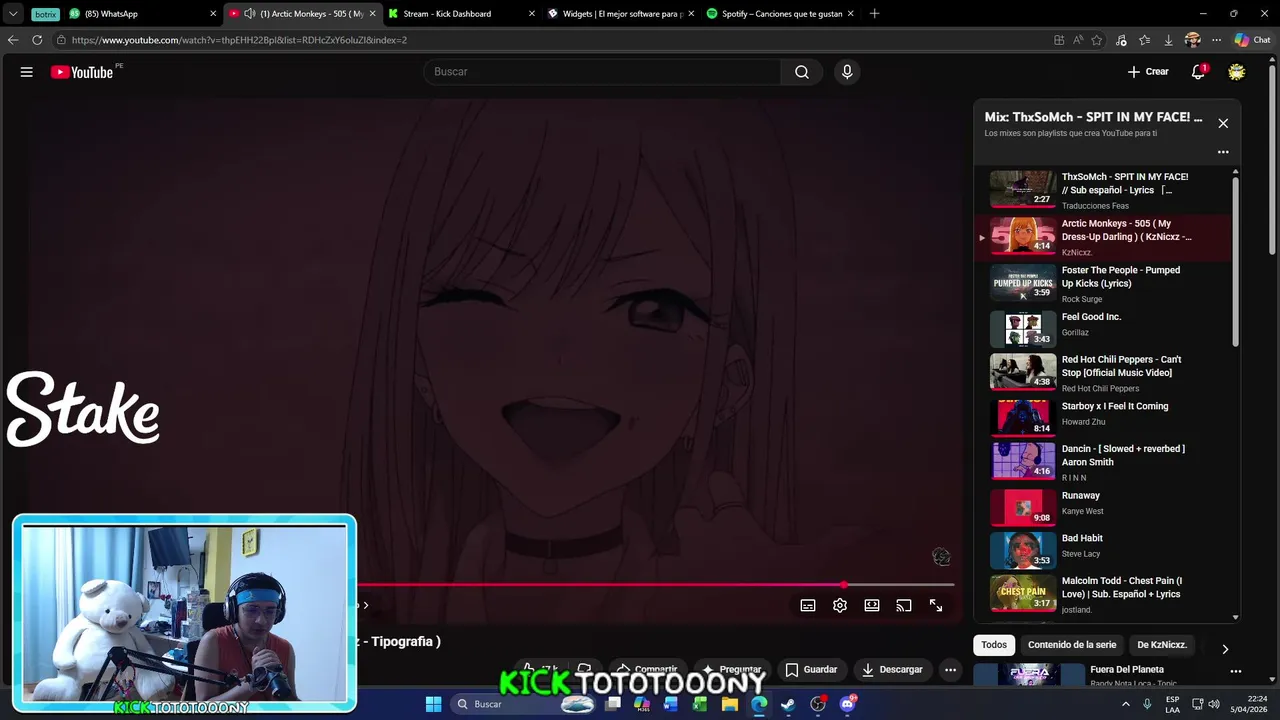This screenshot has height=720, width=1280.
Task: Open the Mix playlist three-dot options
Action: 1223,152
